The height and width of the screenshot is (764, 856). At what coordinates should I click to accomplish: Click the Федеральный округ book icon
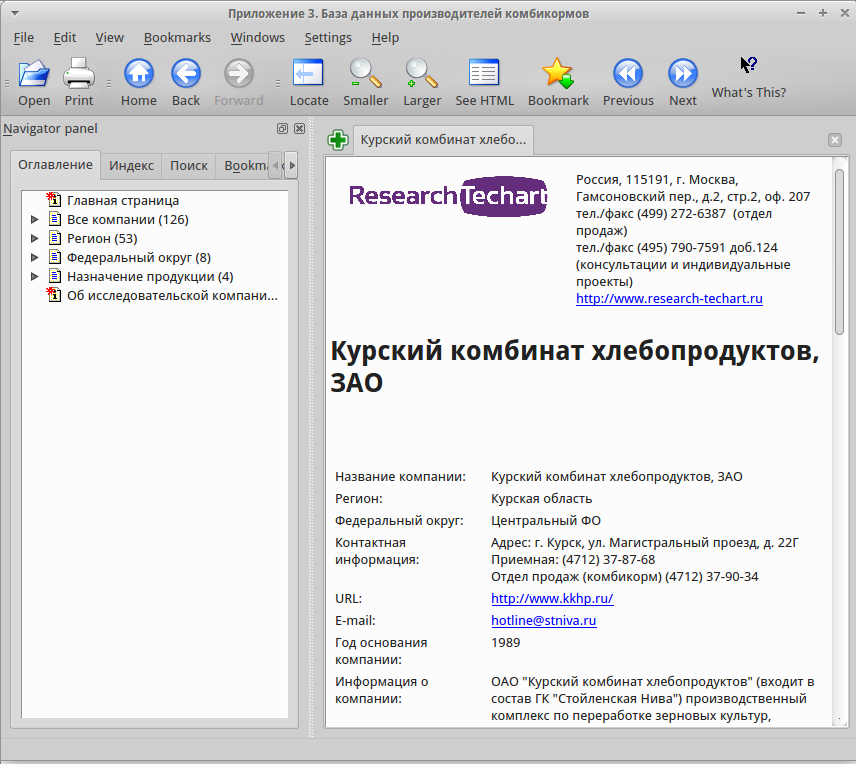point(55,257)
